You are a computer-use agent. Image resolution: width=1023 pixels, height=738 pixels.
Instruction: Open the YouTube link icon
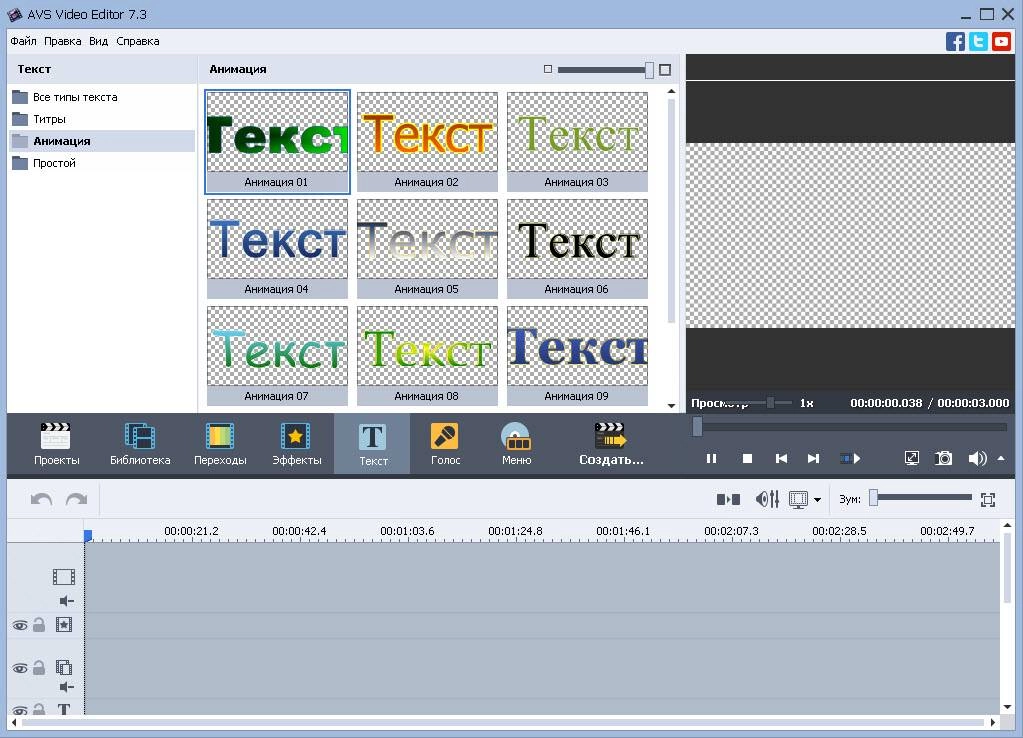[1001, 42]
